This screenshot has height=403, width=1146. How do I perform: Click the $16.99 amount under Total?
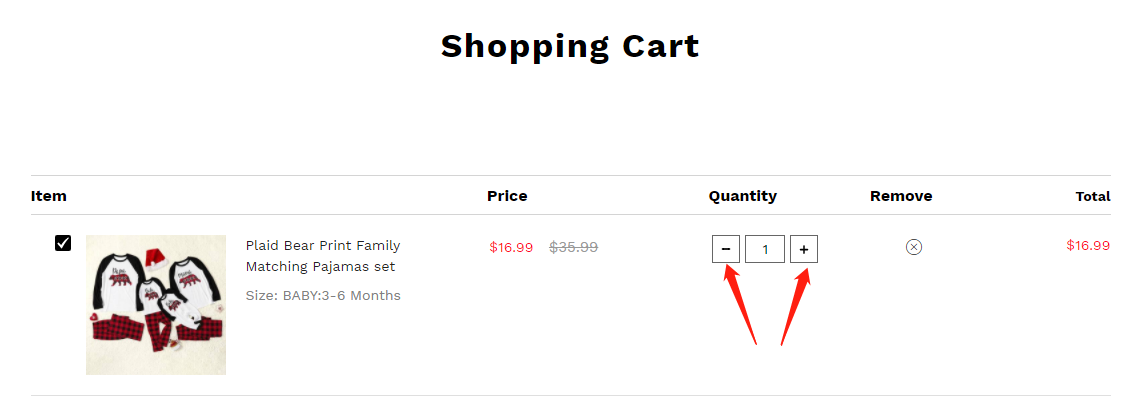(x=1088, y=245)
